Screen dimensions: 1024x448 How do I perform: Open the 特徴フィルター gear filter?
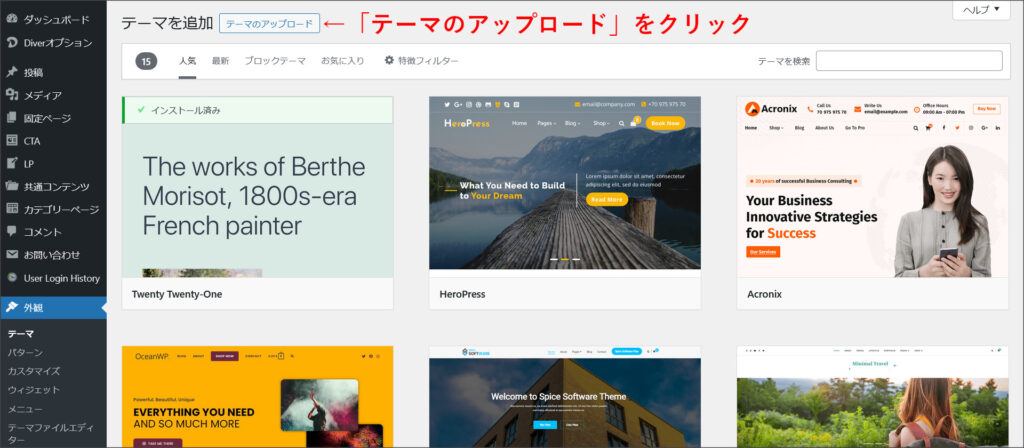(x=421, y=61)
